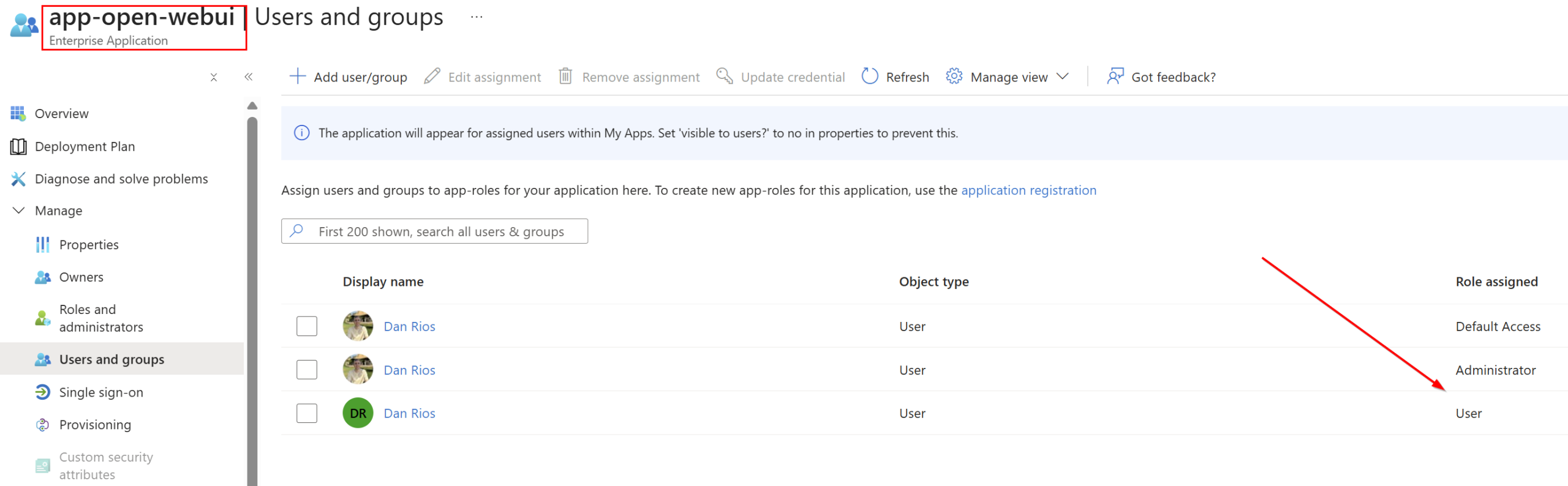1568x486 pixels.
Task: Go to Properties in the sidebar
Action: [89, 245]
